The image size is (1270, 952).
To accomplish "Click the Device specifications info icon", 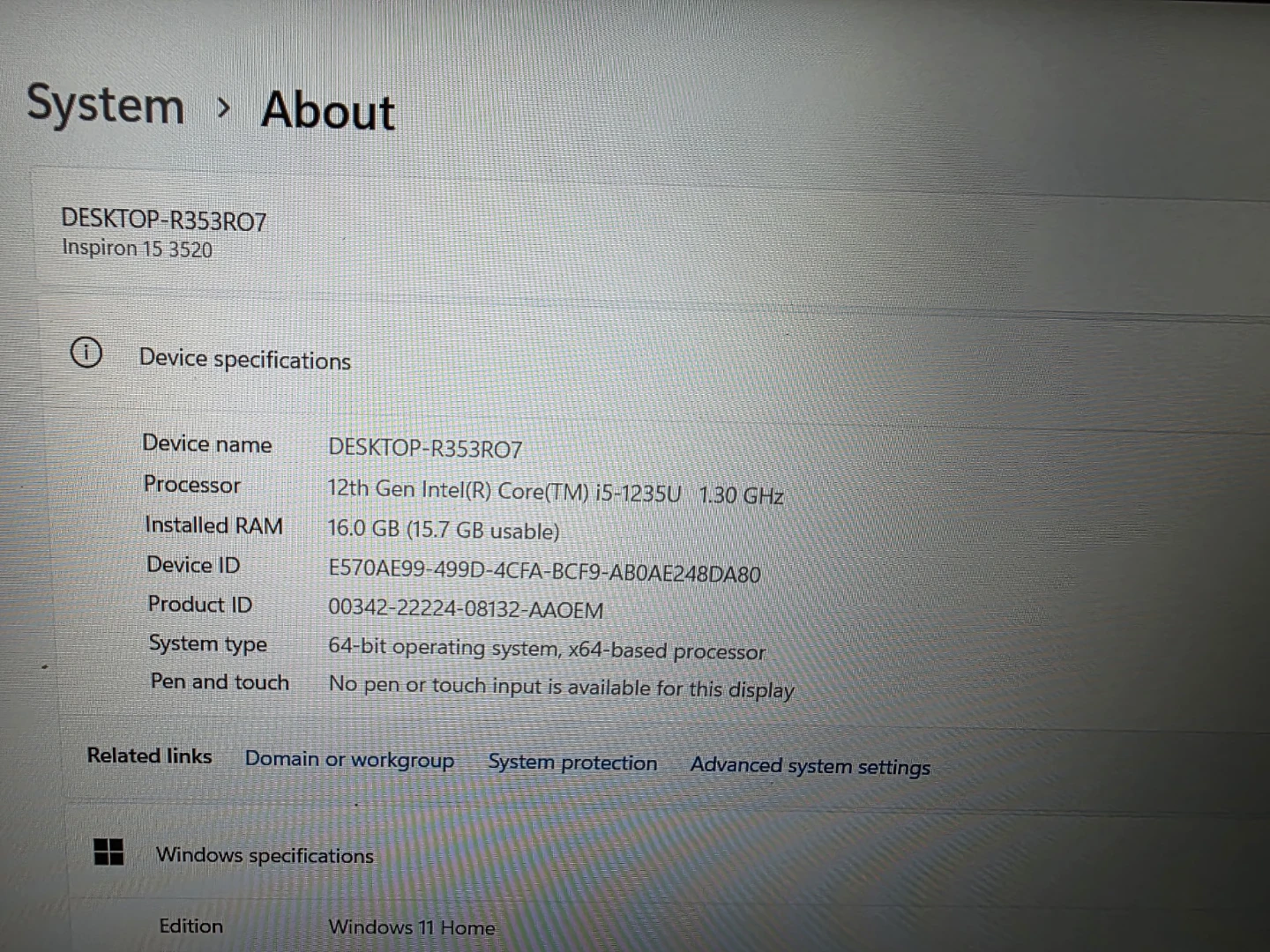I will click(86, 353).
